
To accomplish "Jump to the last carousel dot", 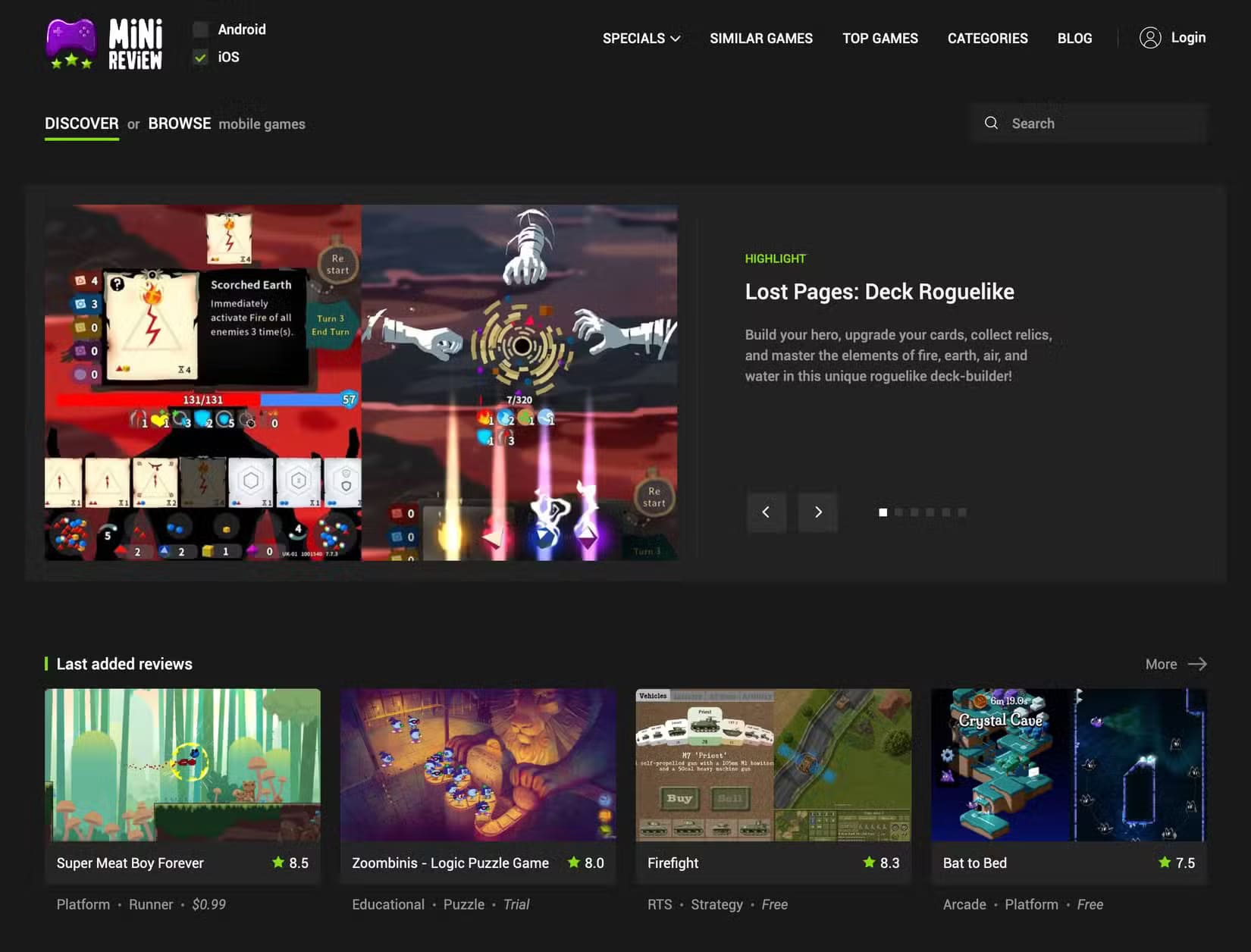I will coord(962,512).
